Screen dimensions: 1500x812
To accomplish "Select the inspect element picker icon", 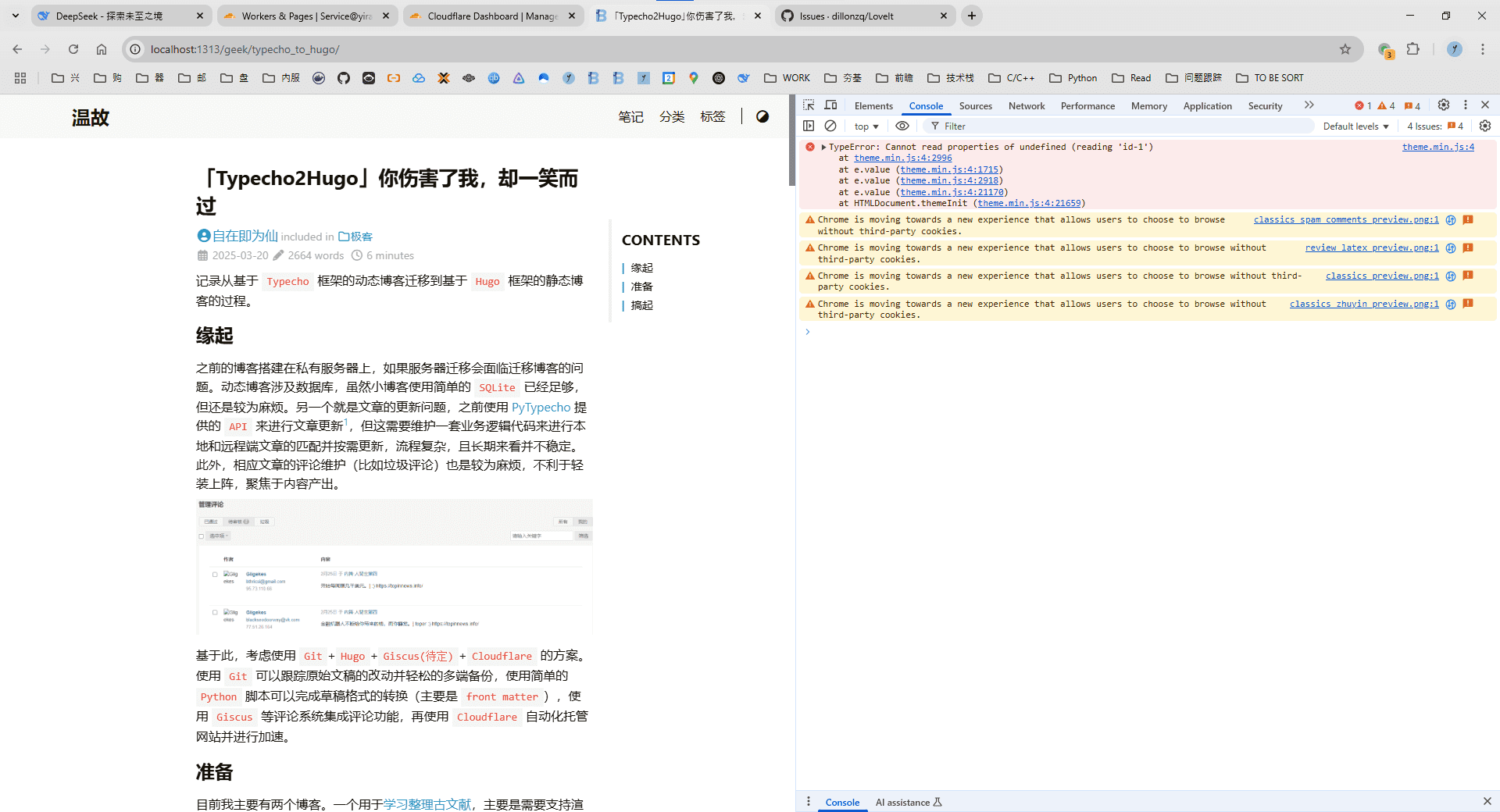I will (809, 105).
